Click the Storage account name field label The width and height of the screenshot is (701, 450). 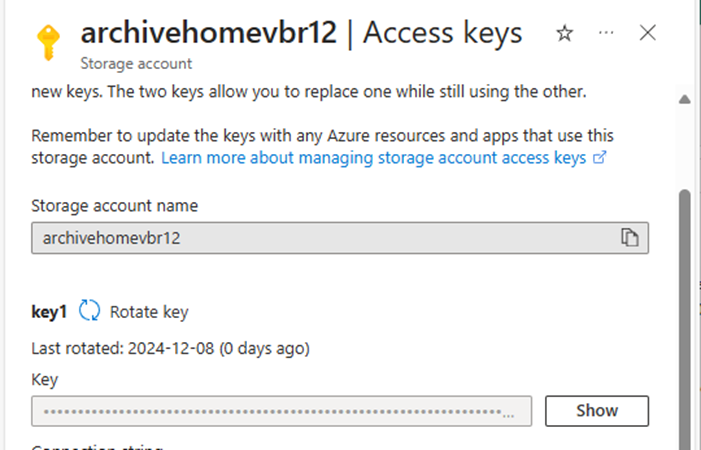114,206
